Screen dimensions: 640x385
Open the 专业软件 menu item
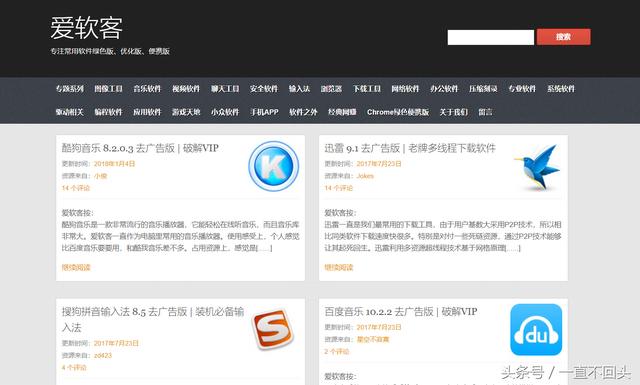coord(522,89)
